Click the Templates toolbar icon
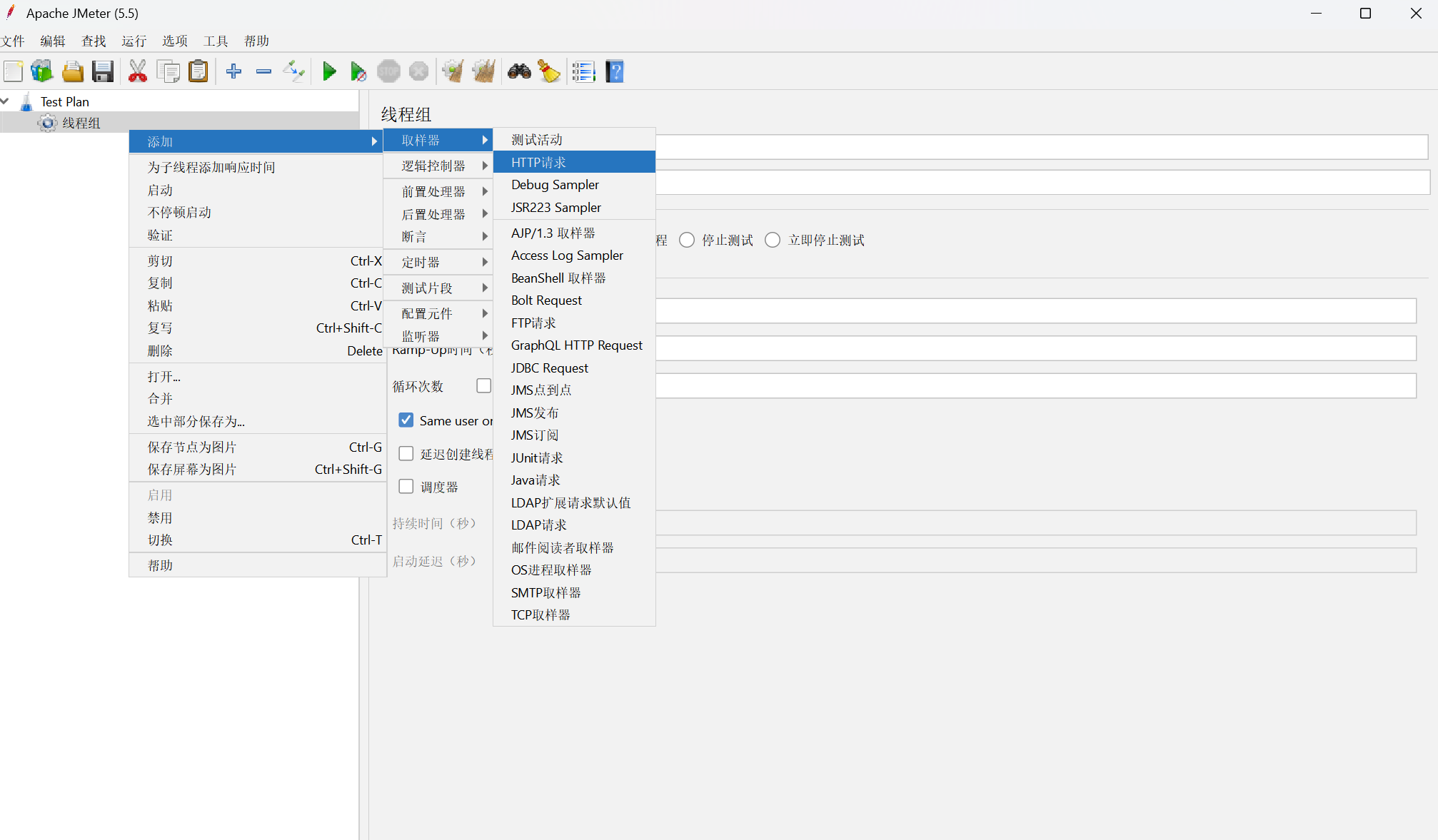This screenshot has height=840, width=1438. (42, 71)
